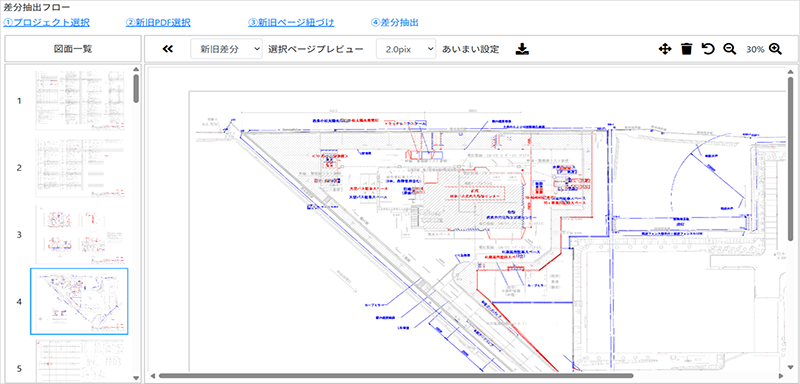Select page 5 thumbnail
The height and width of the screenshot is (384, 800).
point(80,360)
